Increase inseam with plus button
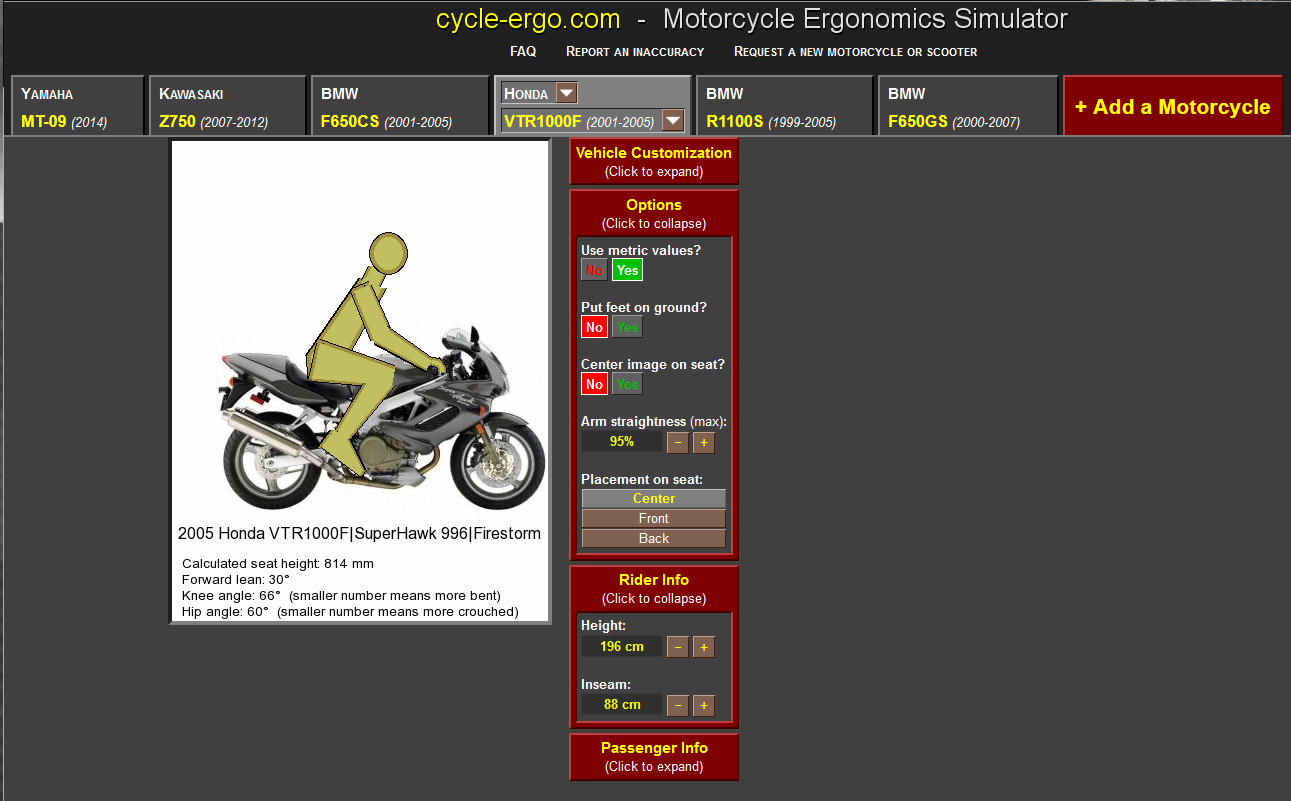This screenshot has height=801, width=1291. click(703, 705)
